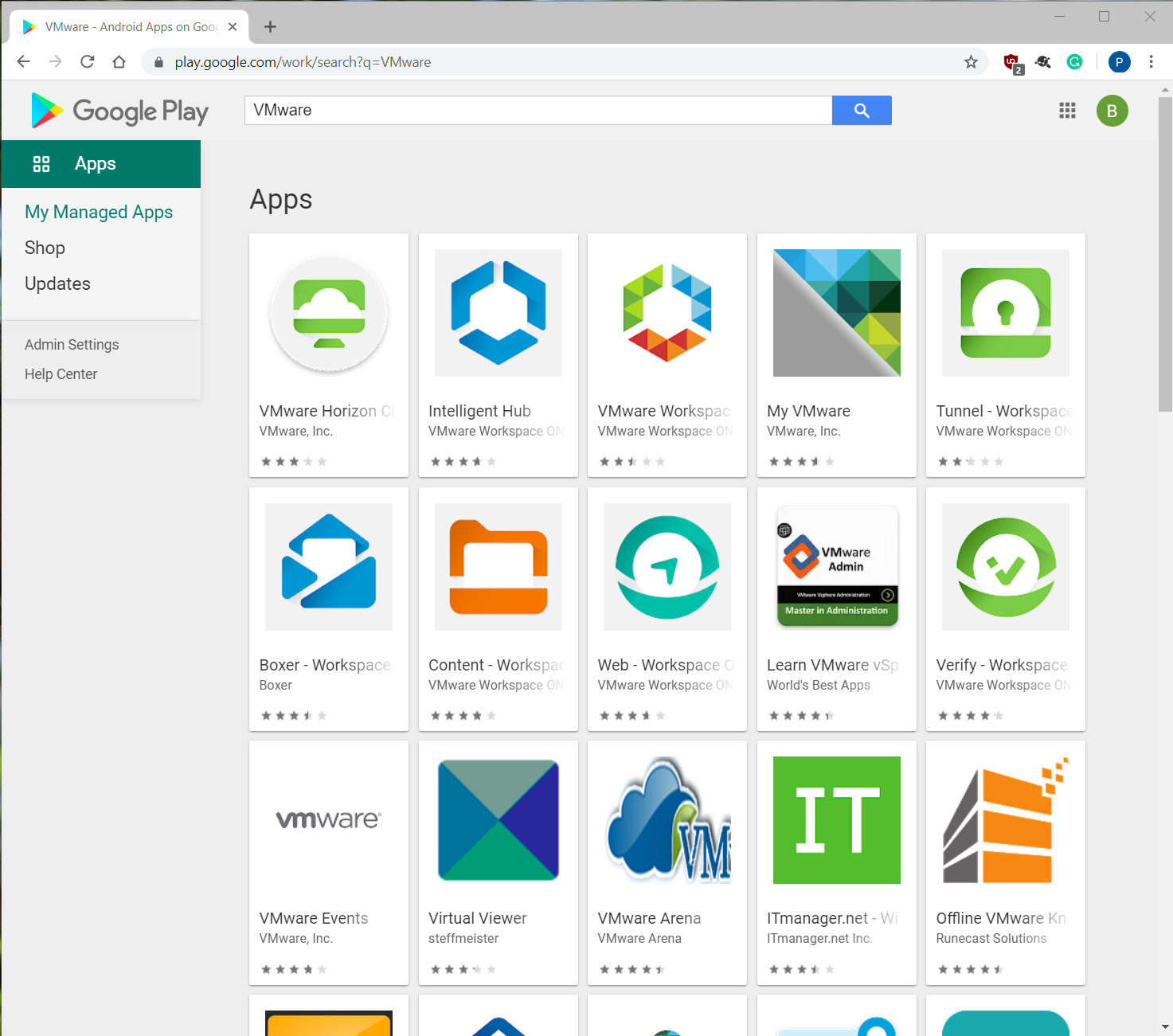This screenshot has width=1173, height=1036.
Task: Open the VMware Horizon Client app icon
Action: coord(329,313)
